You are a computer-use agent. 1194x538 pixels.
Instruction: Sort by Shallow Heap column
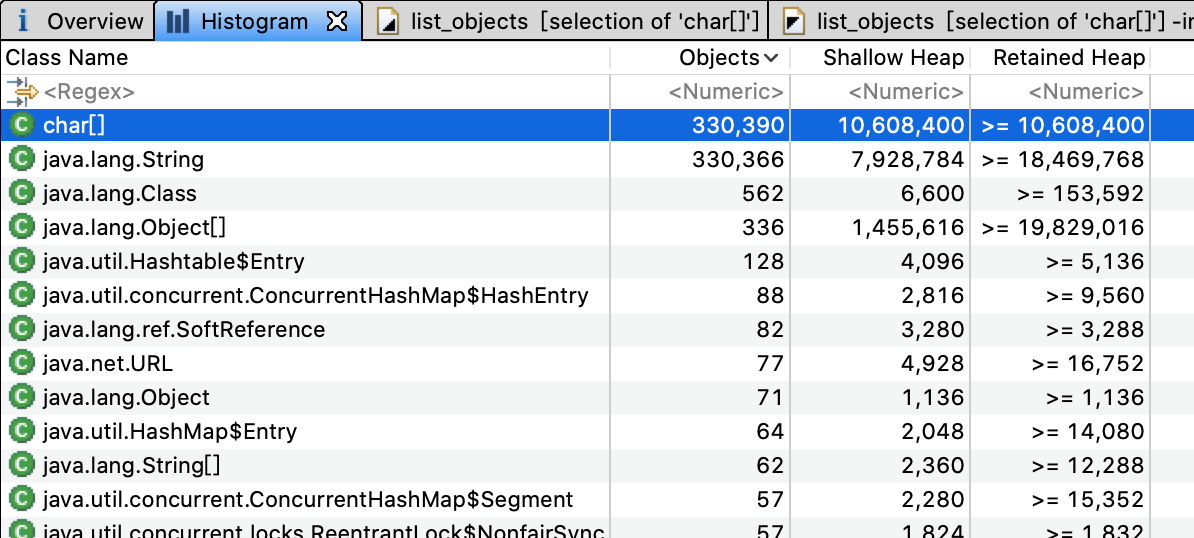coord(893,58)
